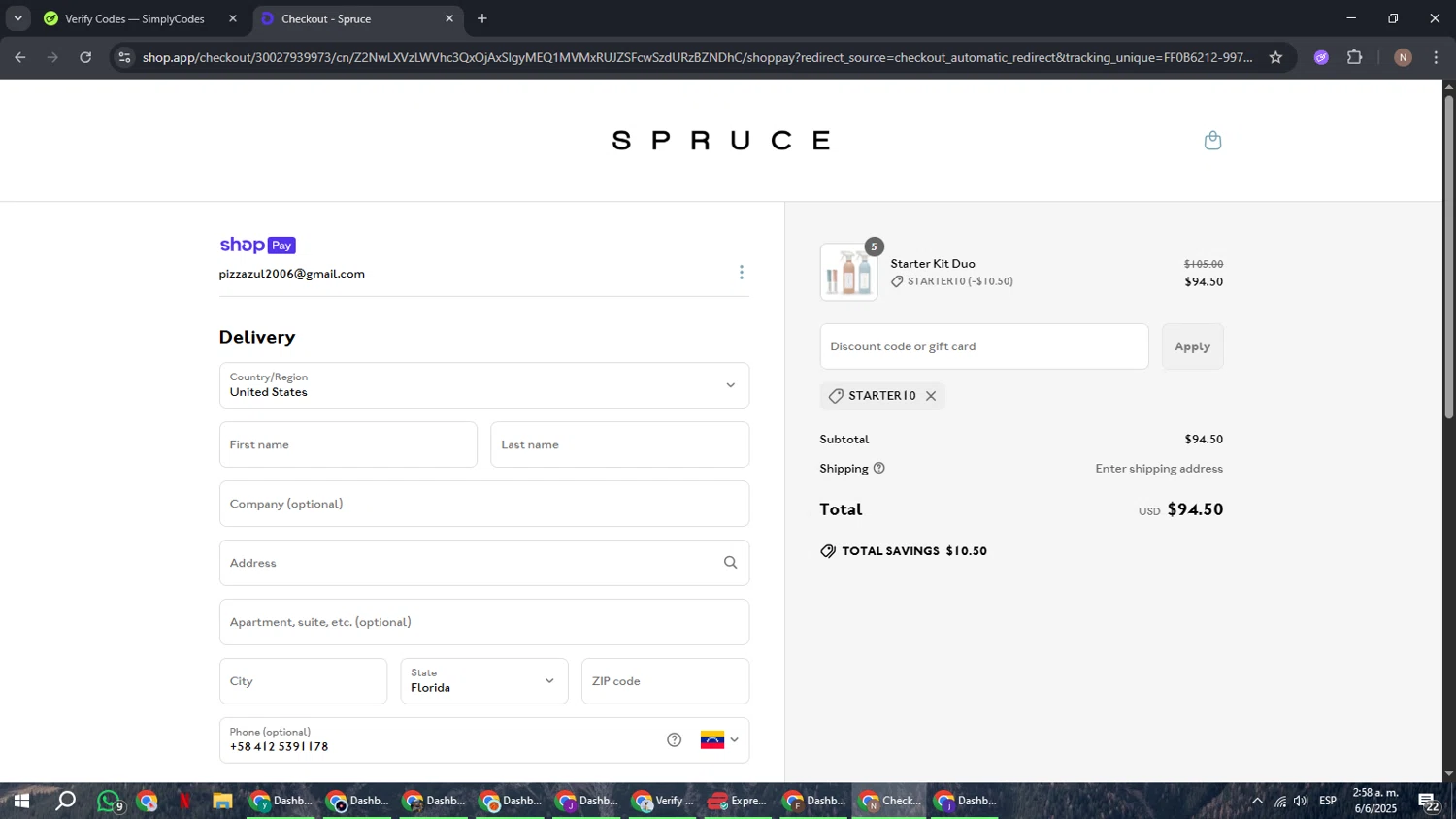
Task: Remove the STARTER10 discount code
Action: (x=931, y=396)
